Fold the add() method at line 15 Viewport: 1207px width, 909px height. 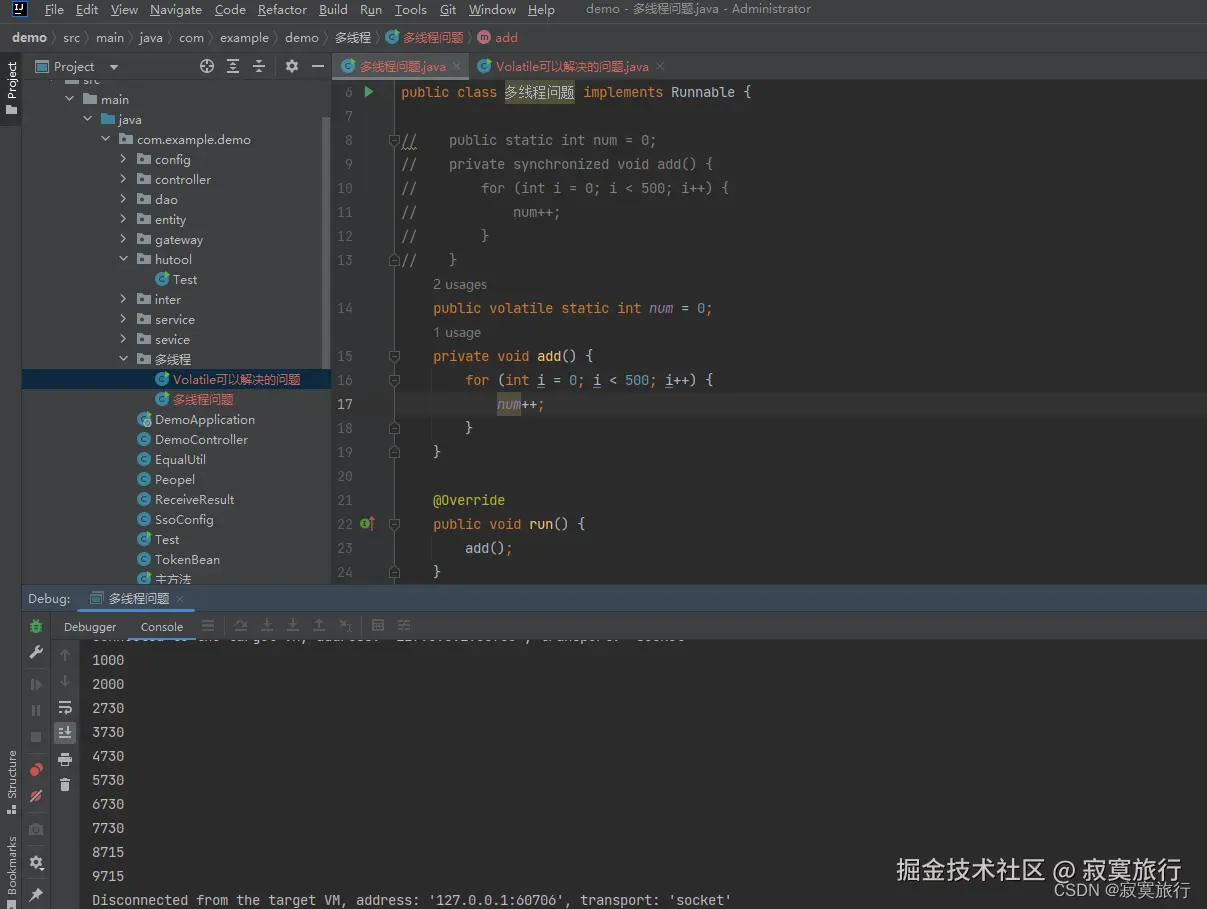click(x=394, y=356)
